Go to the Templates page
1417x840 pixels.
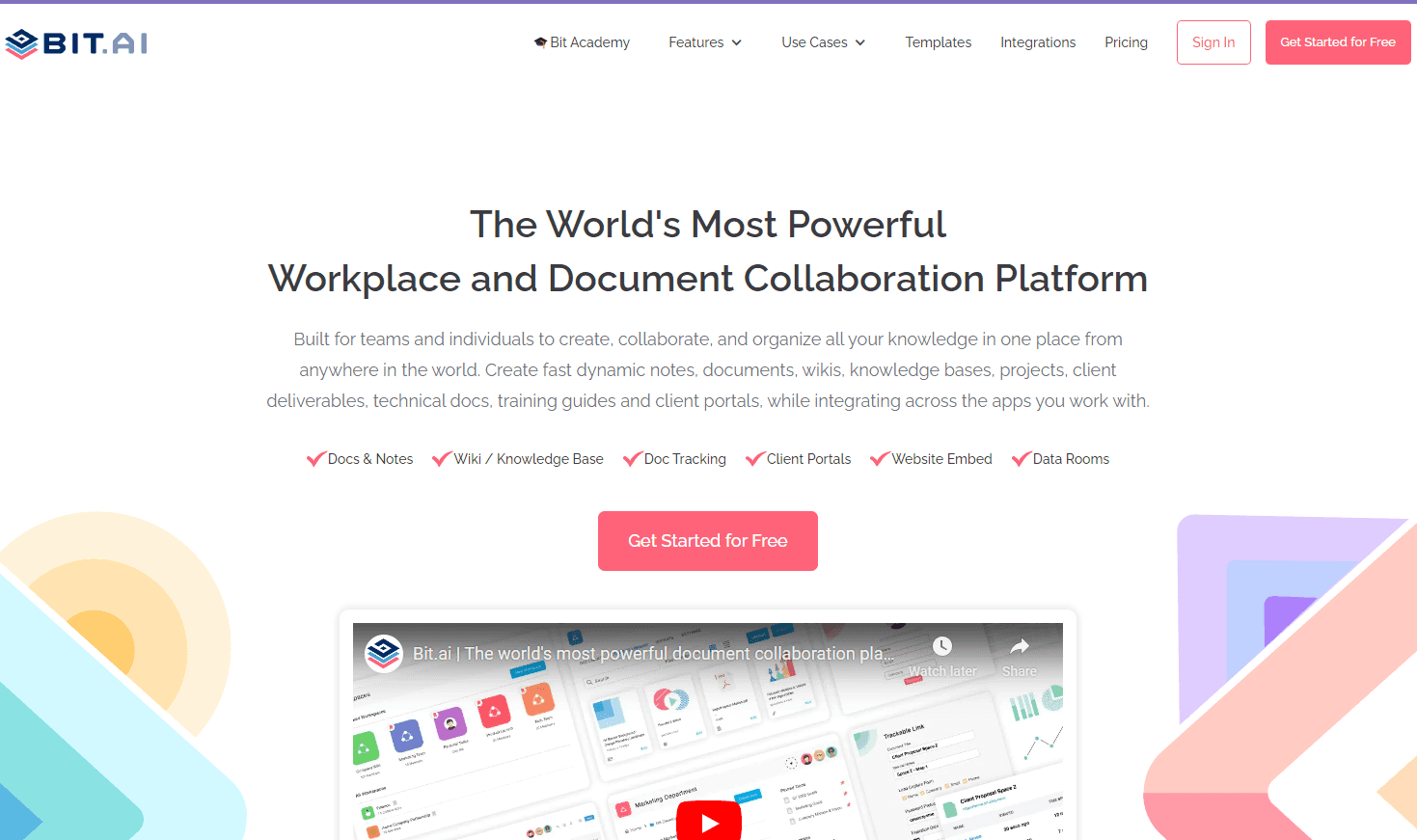tap(938, 42)
